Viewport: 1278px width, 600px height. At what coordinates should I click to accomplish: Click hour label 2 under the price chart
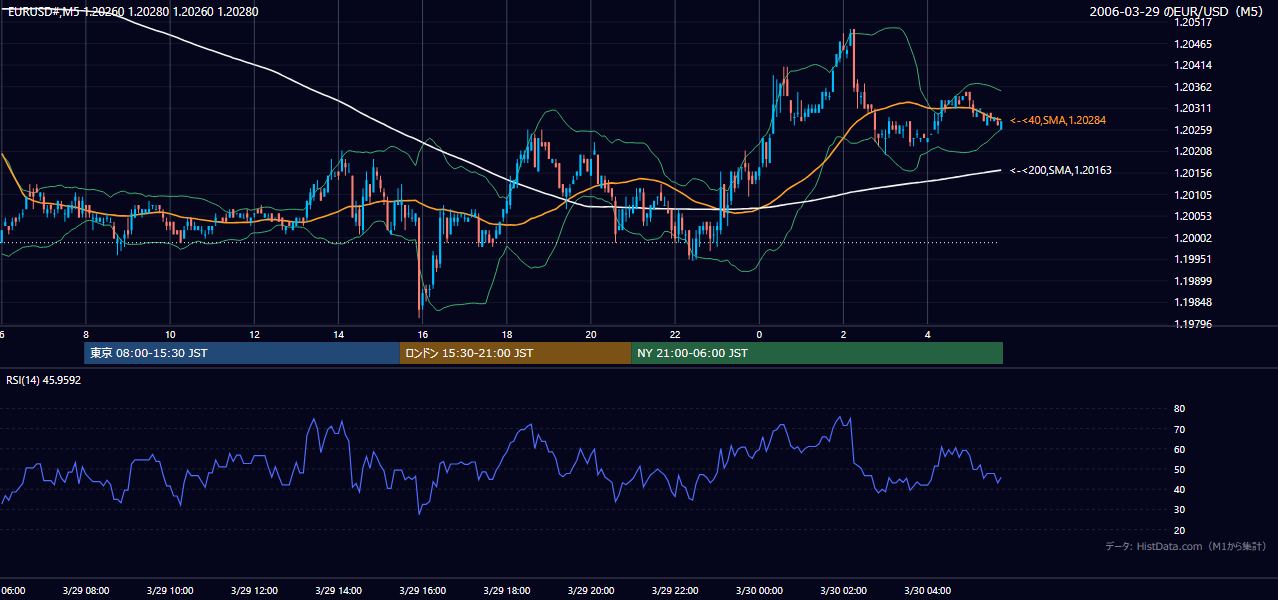pos(844,334)
